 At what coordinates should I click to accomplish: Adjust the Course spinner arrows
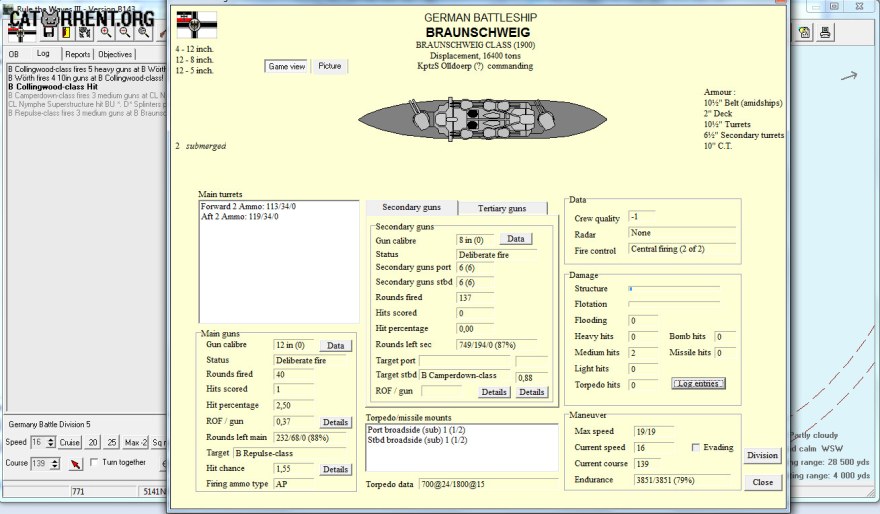[x=55, y=463]
